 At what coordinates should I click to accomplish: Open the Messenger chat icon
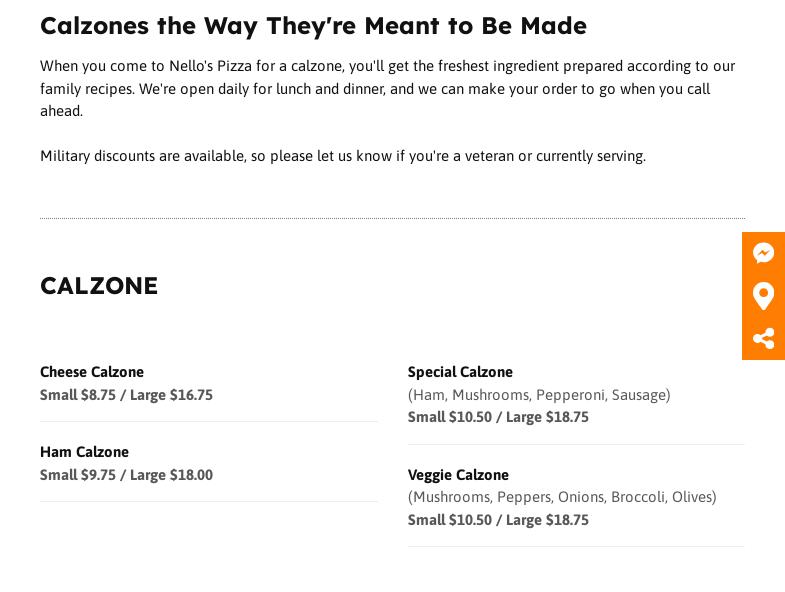[x=763, y=253]
